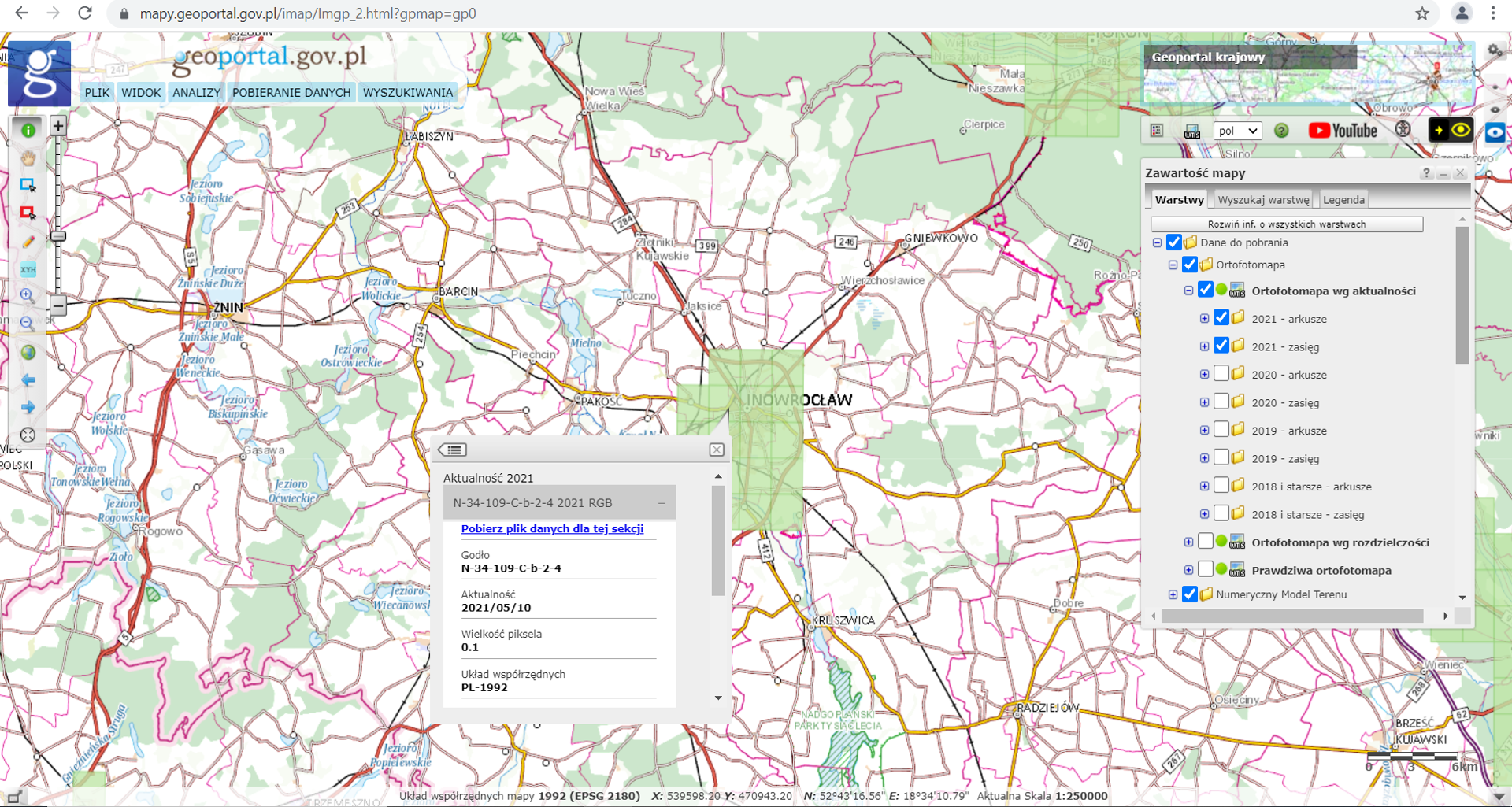Enable the 2020 - zasięg layer
1512x807 pixels.
click(x=1221, y=402)
